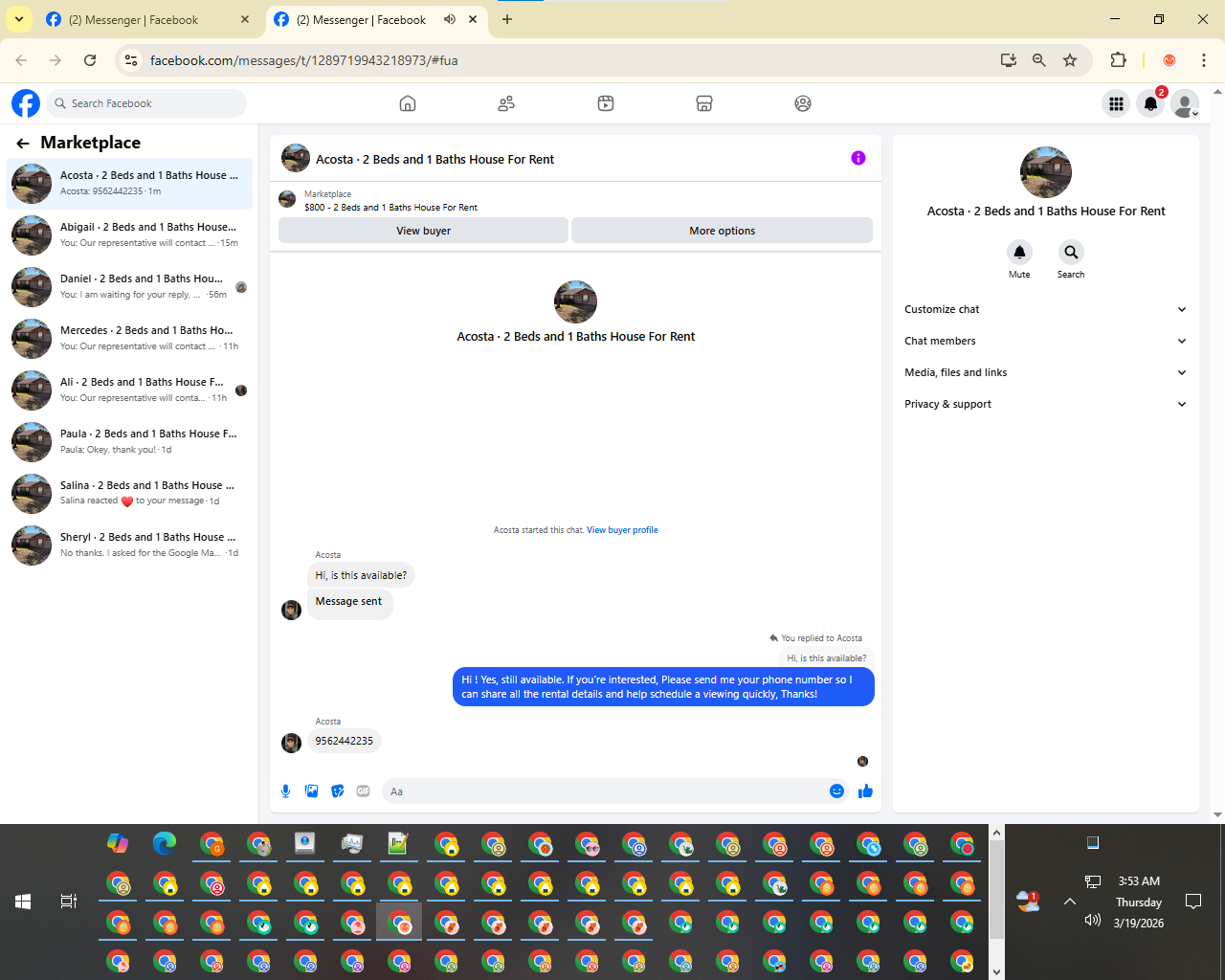Open the Reels video icon
Image resolution: width=1225 pixels, height=980 pixels.
(x=606, y=103)
